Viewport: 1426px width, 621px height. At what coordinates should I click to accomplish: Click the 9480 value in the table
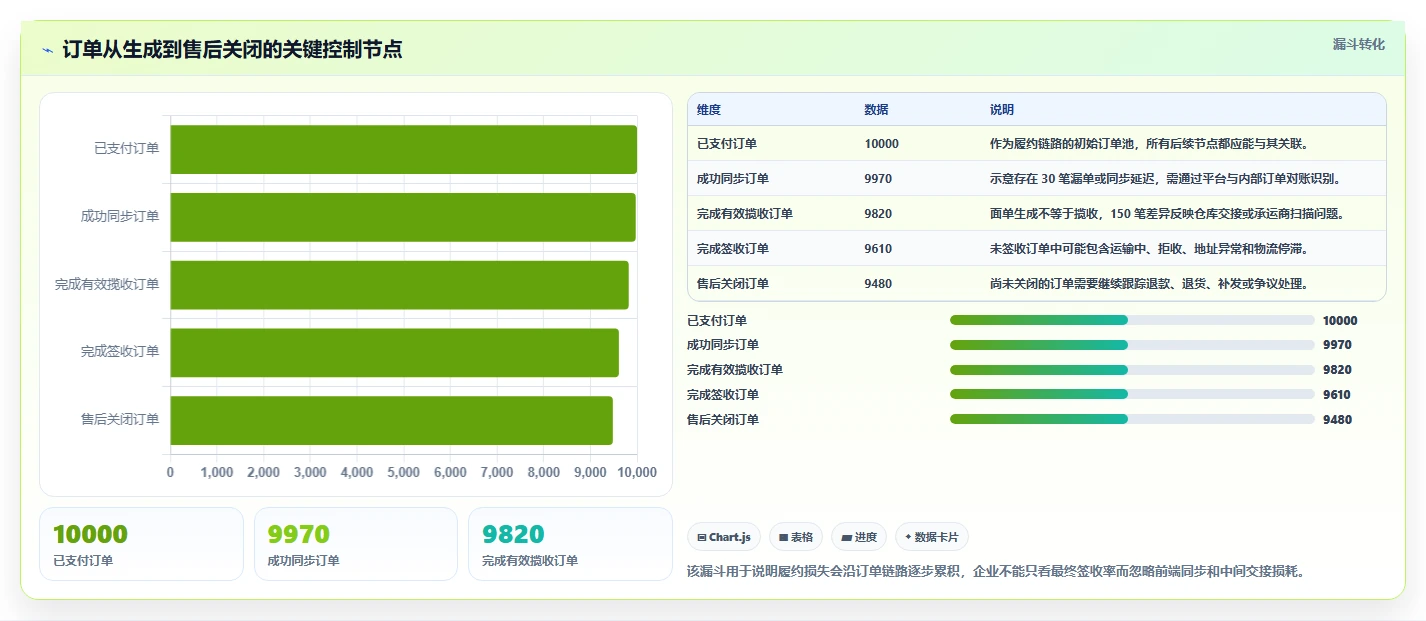(x=879, y=284)
